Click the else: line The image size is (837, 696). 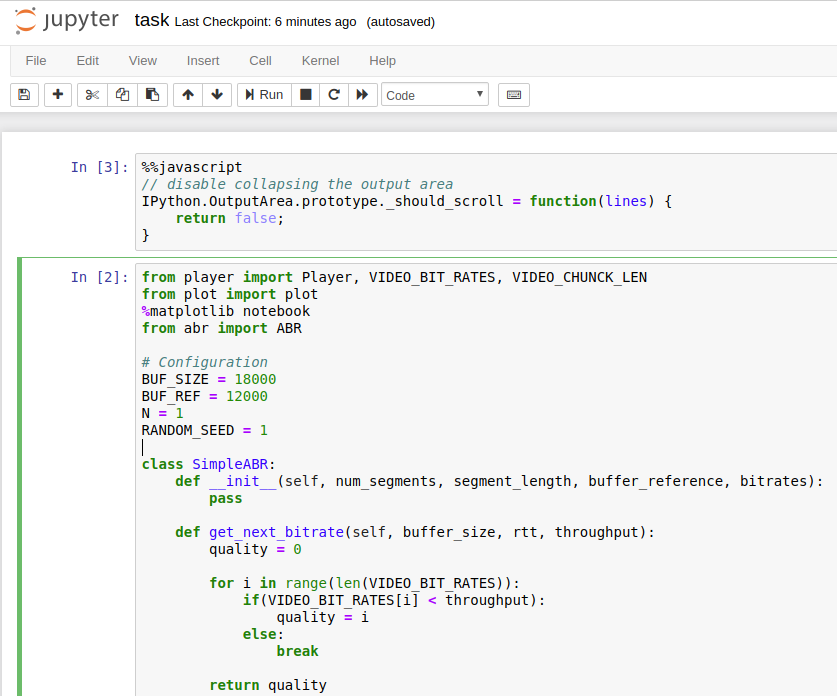click(263, 634)
